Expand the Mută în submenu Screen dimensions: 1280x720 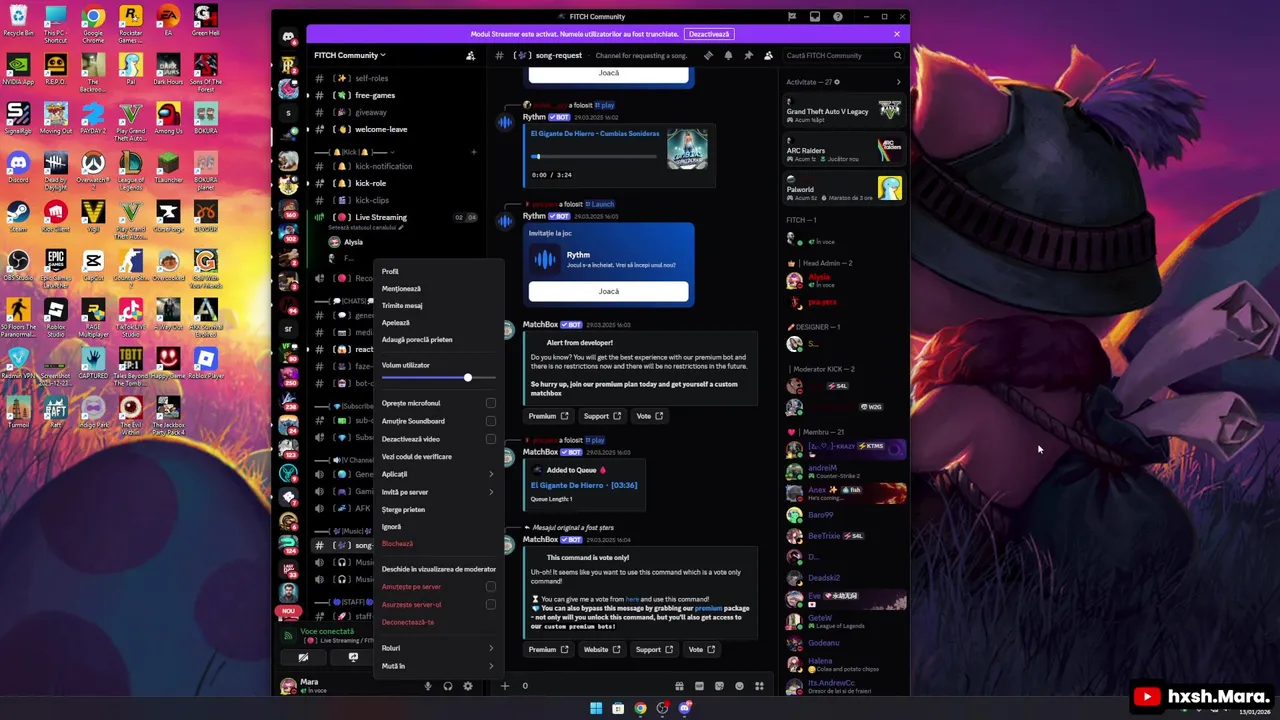(438, 666)
